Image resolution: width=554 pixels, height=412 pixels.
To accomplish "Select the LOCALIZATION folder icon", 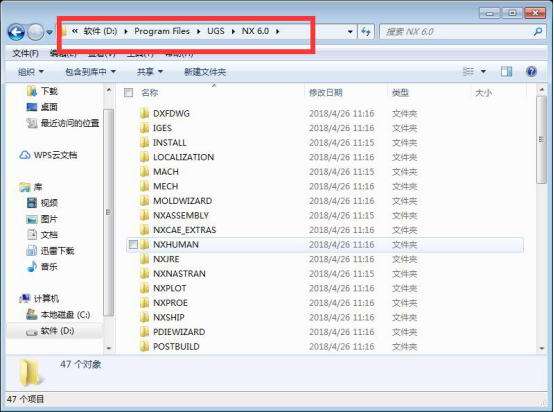I will tap(144, 157).
